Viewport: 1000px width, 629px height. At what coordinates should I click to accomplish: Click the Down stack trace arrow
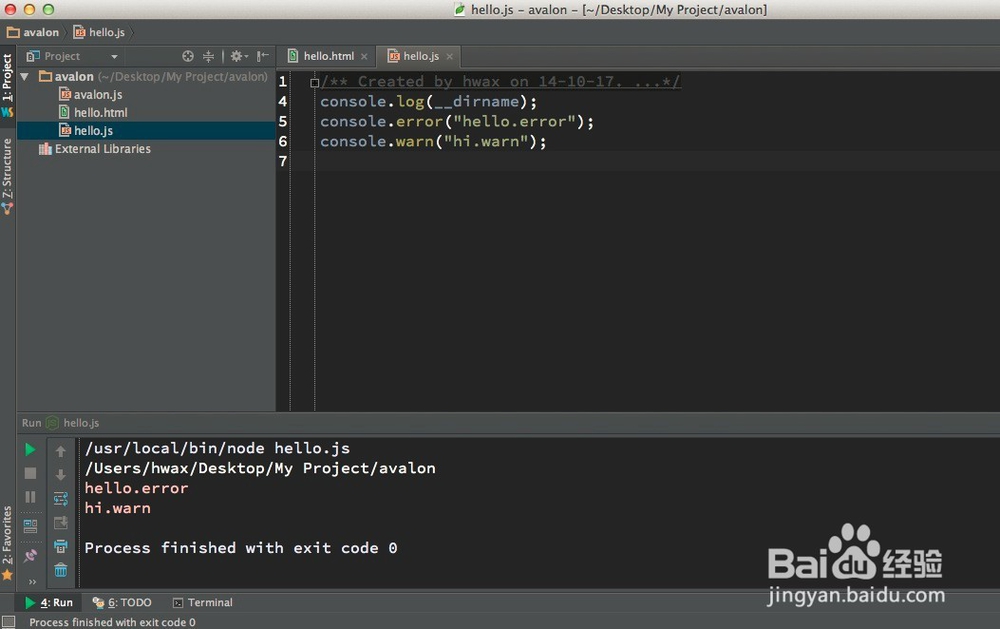point(61,475)
